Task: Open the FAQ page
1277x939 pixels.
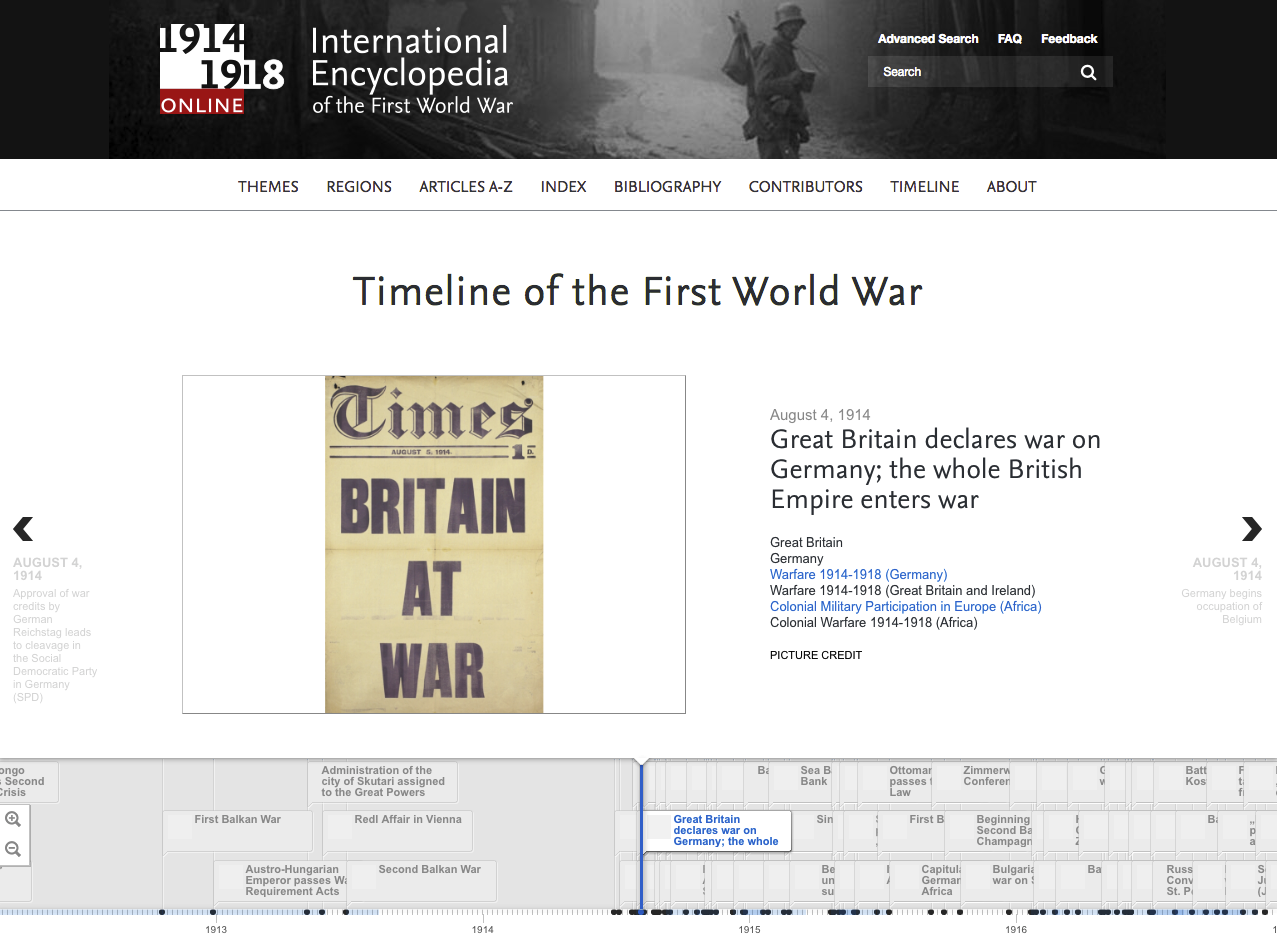Action: pyautogui.click(x=1009, y=39)
